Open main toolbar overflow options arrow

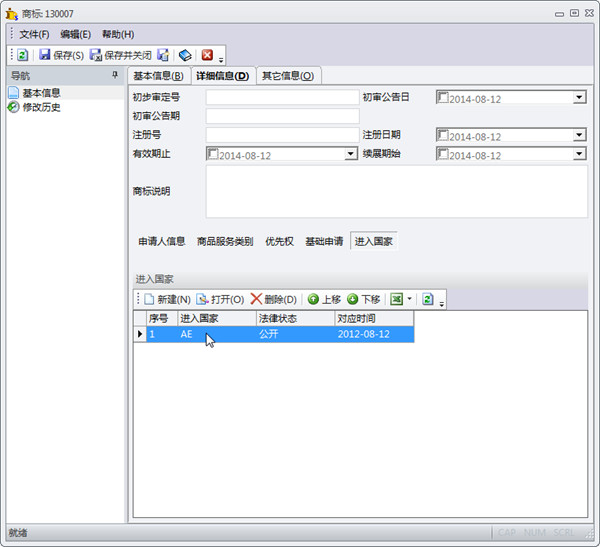pyautogui.click(x=221, y=60)
